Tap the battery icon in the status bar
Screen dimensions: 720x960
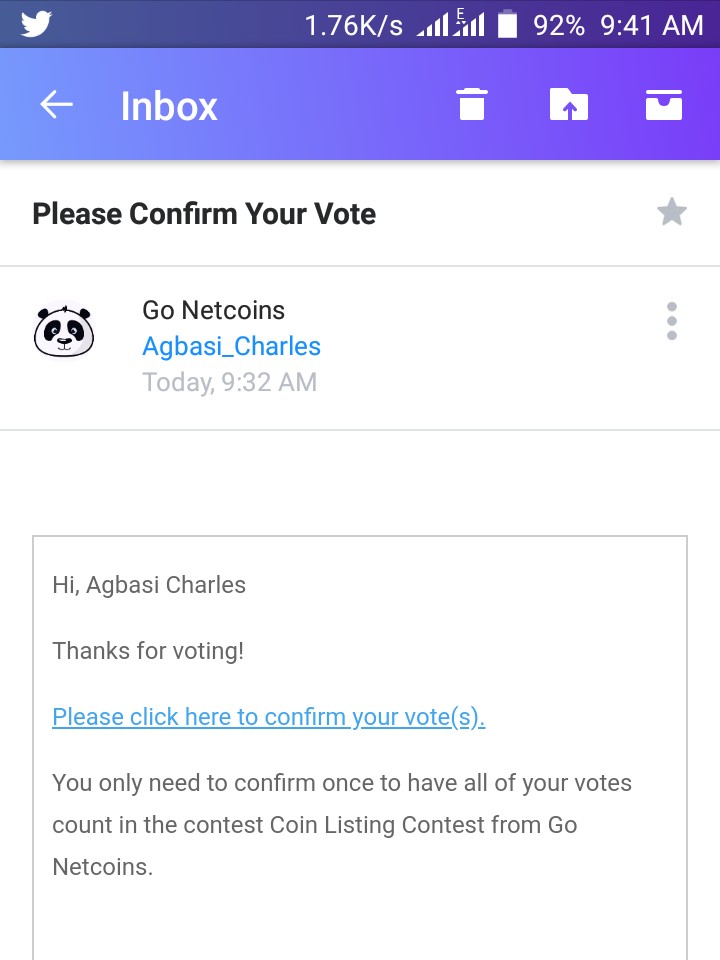click(508, 24)
